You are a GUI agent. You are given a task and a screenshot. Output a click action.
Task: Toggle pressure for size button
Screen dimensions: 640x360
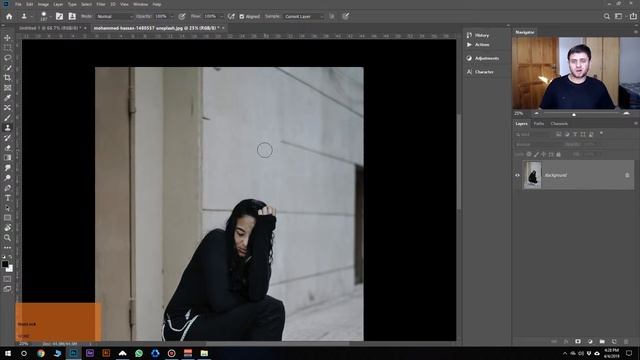(346, 16)
